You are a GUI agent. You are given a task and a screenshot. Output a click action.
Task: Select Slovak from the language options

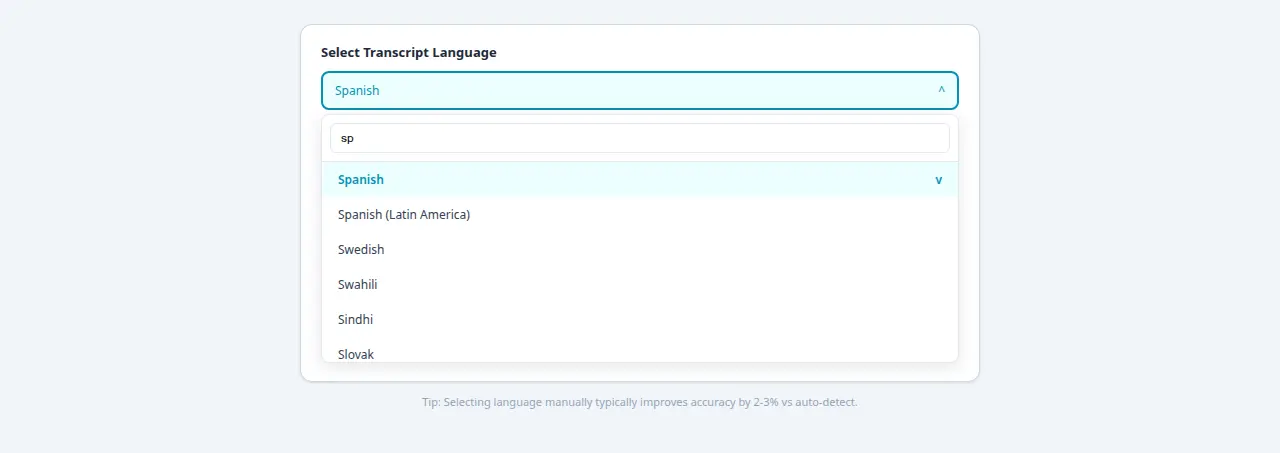click(639, 350)
